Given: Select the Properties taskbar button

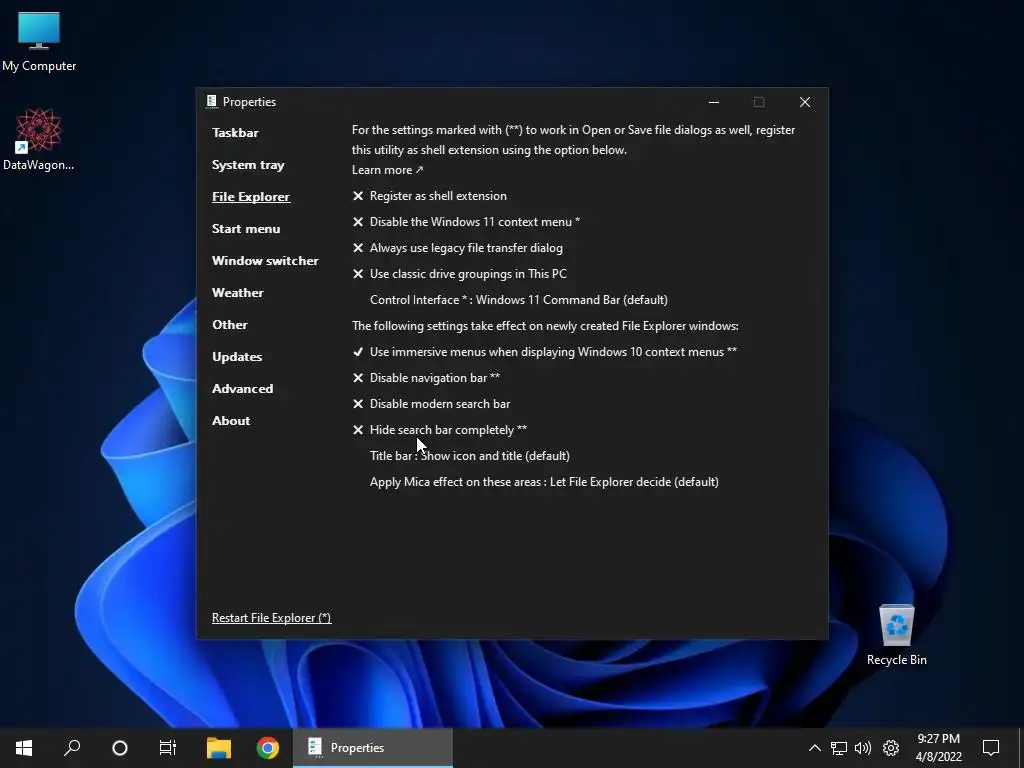Looking at the screenshot, I should click(x=372, y=748).
